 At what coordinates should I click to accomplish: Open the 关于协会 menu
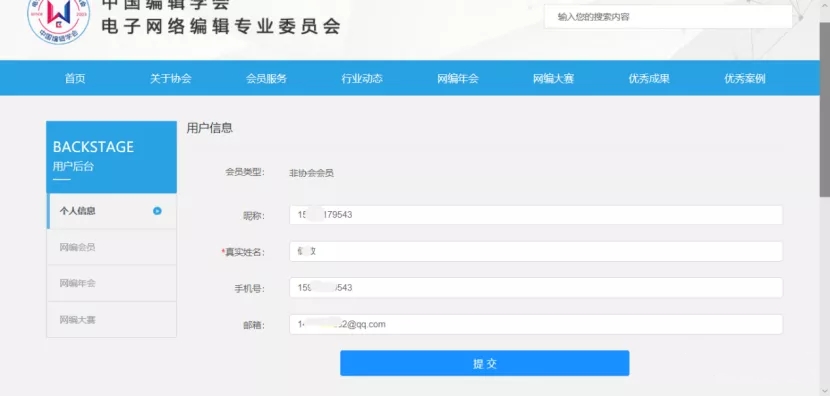click(x=170, y=79)
